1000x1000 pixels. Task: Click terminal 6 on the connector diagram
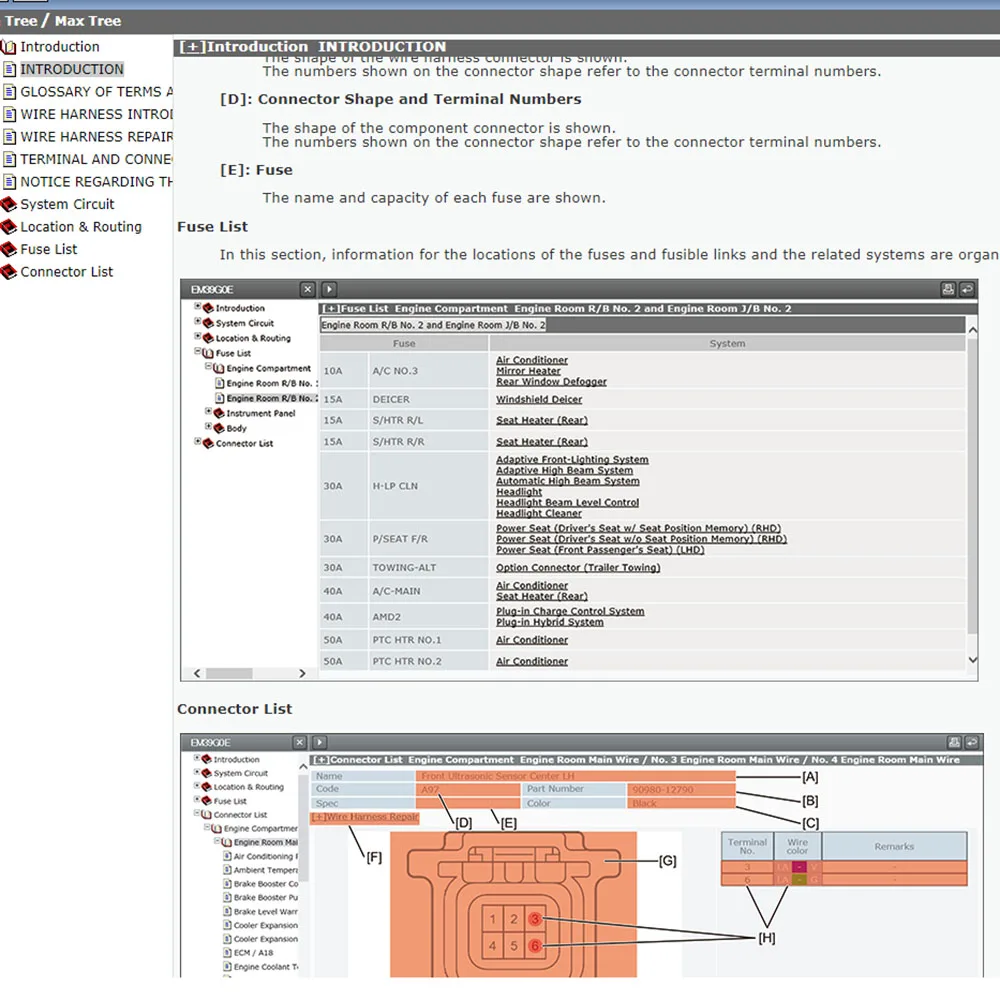535,946
